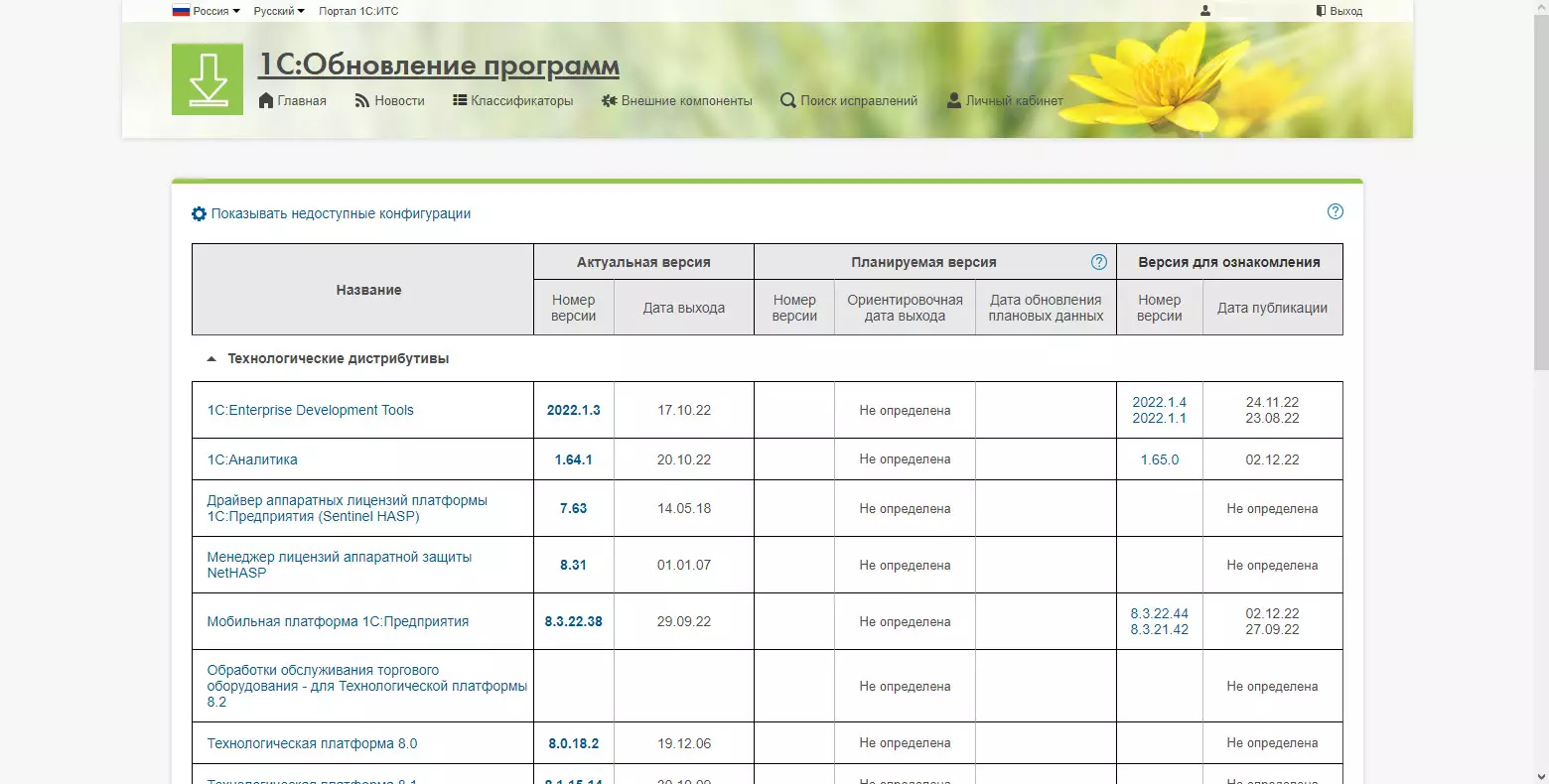The image size is (1549, 784).
Task: Click the release date 19.12.06
Action: [684, 743]
